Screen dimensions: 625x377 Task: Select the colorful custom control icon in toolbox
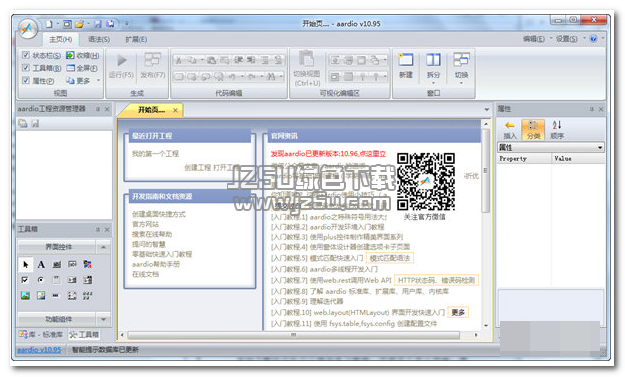[88, 264]
